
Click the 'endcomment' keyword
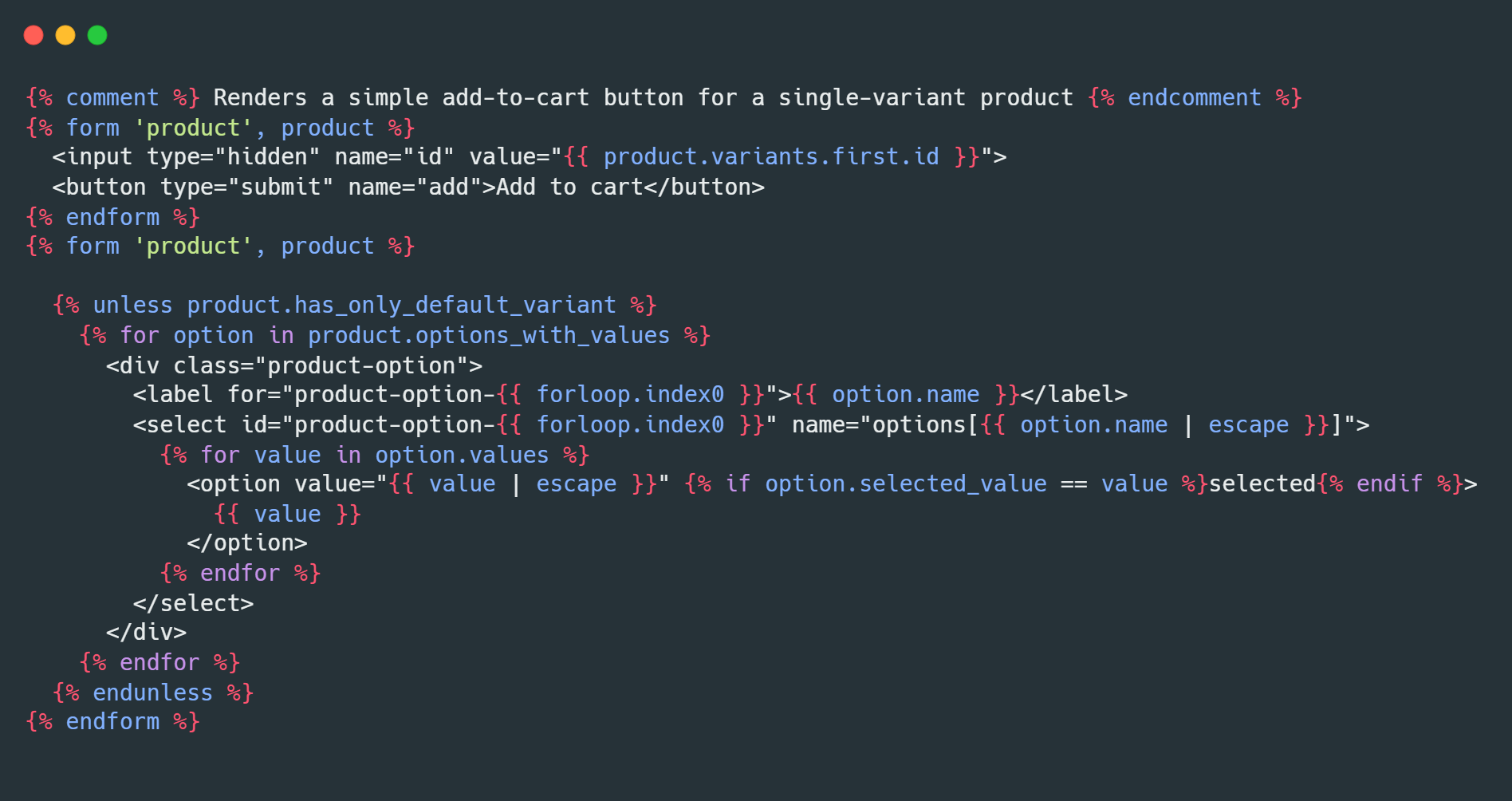(x=1194, y=97)
